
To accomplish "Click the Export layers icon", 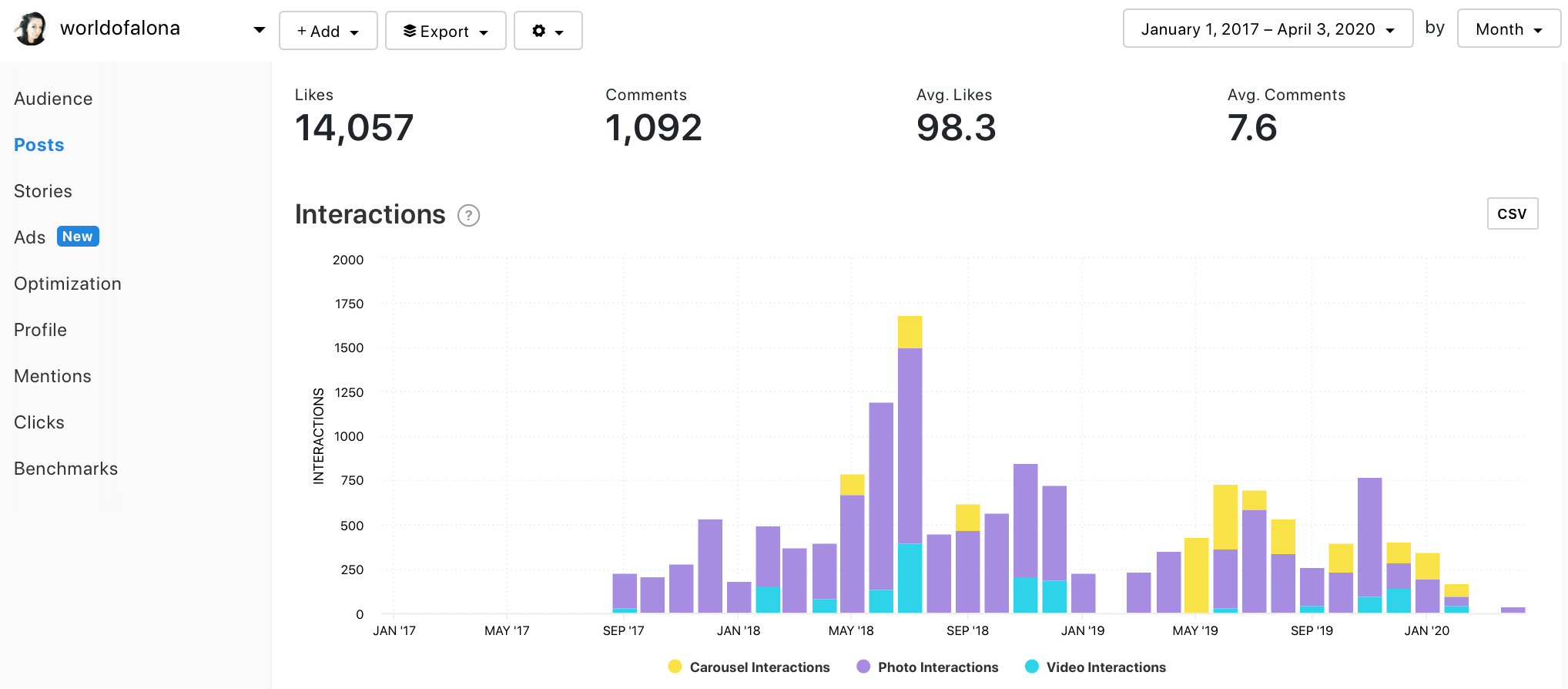I will pyautogui.click(x=410, y=31).
